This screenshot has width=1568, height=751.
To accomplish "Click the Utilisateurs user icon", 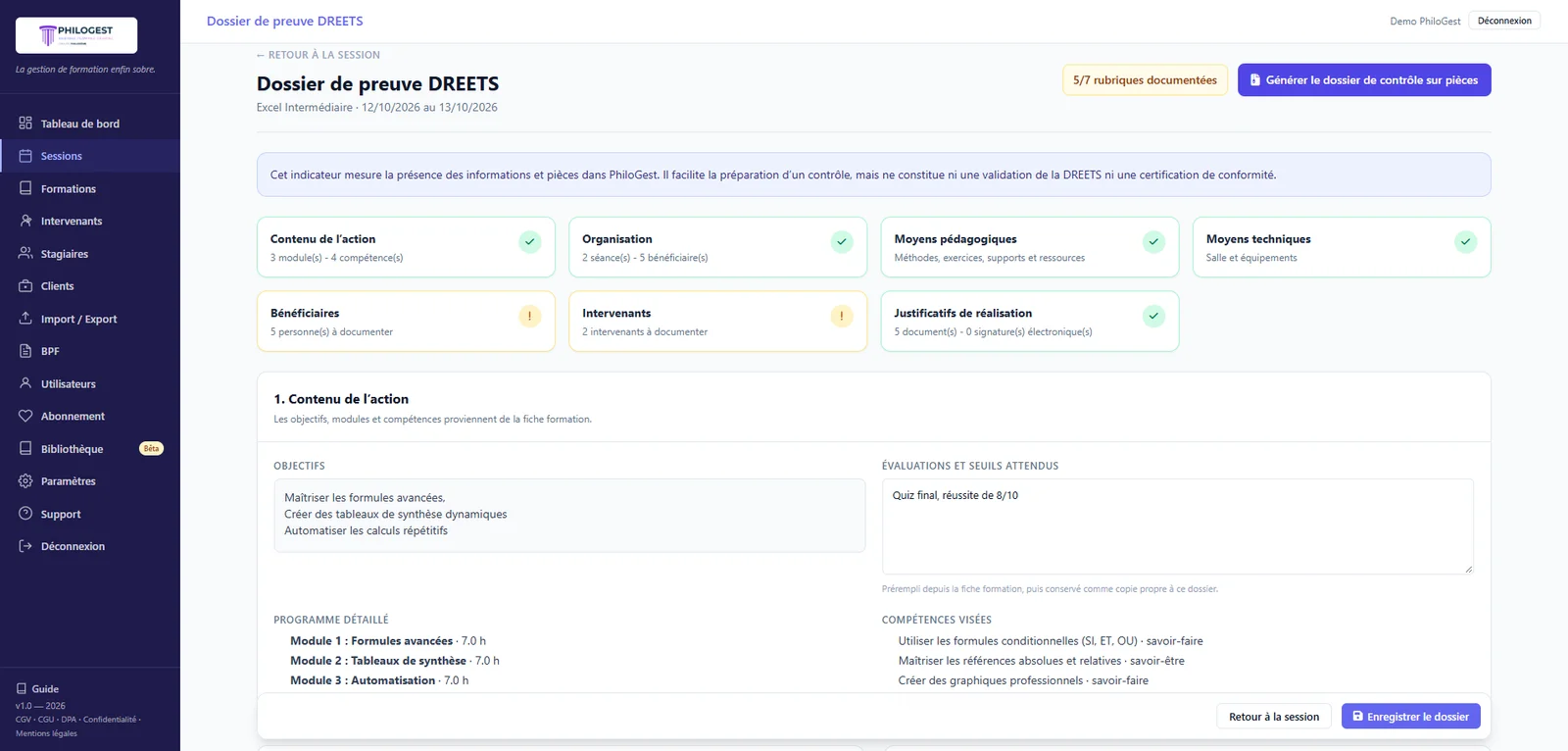I will point(25,383).
